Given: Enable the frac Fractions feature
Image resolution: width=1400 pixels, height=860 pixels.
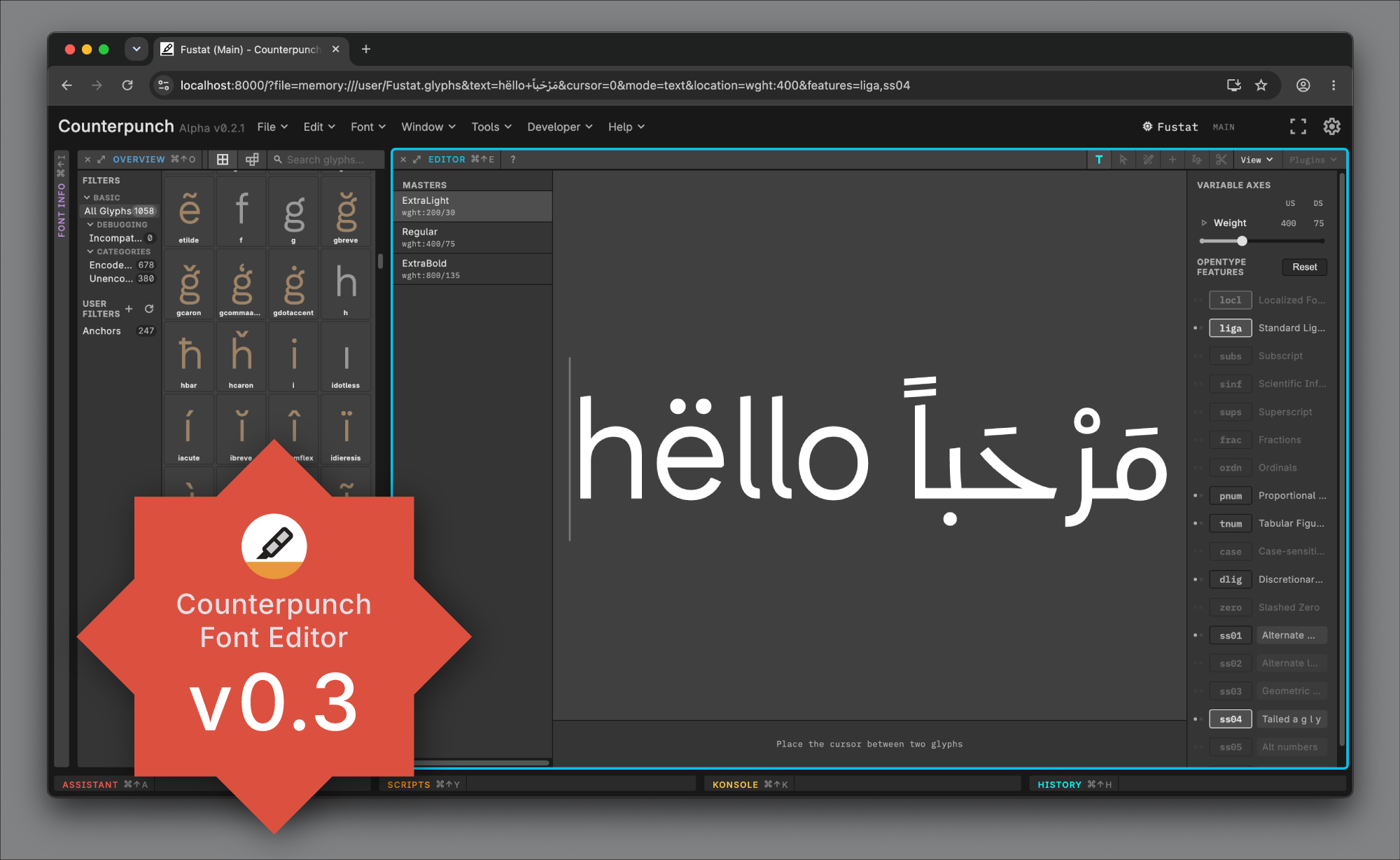Looking at the screenshot, I should [1231, 440].
